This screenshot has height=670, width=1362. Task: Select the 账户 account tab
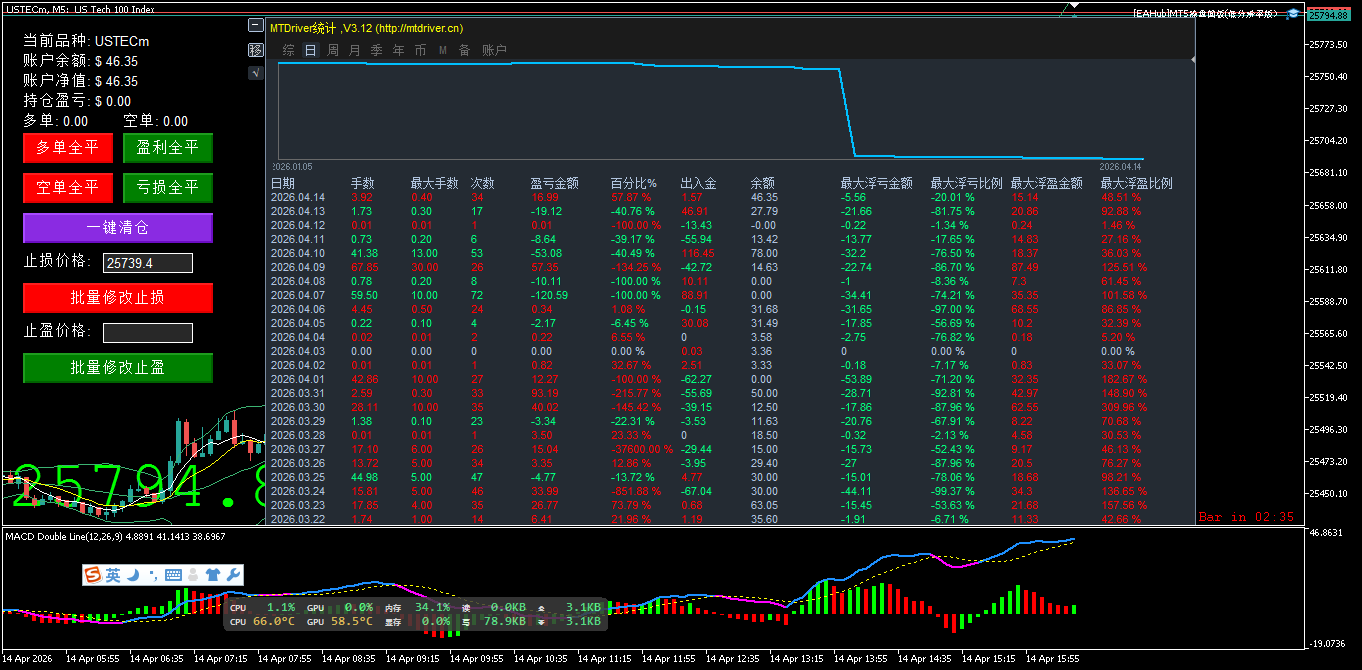point(494,50)
